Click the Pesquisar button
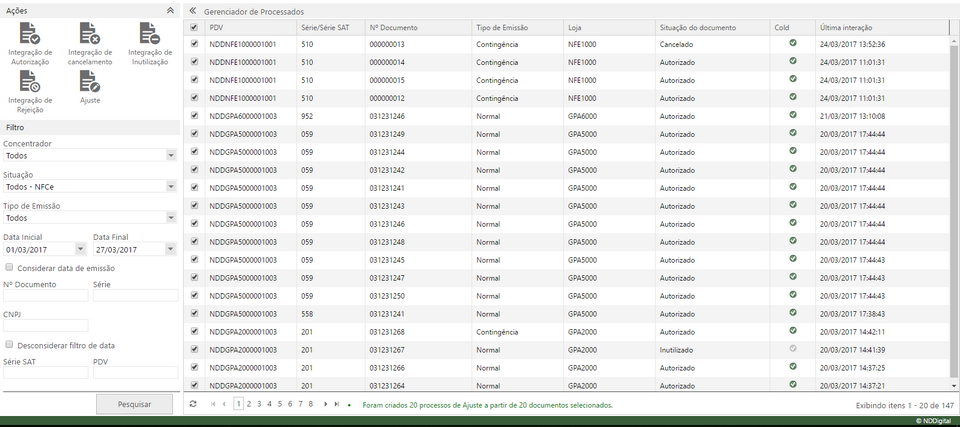 coord(134,404)
